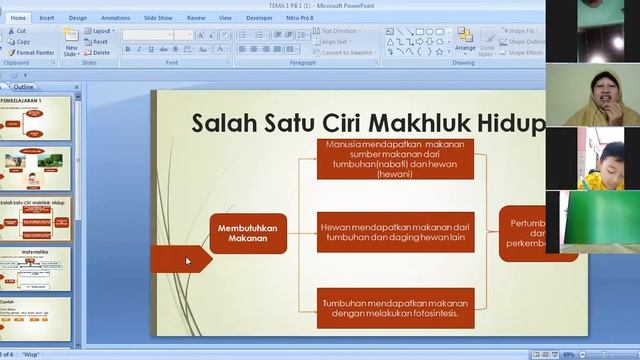Open the Change Case dropdown
This screenshot has height=360, width=640.
203,49
